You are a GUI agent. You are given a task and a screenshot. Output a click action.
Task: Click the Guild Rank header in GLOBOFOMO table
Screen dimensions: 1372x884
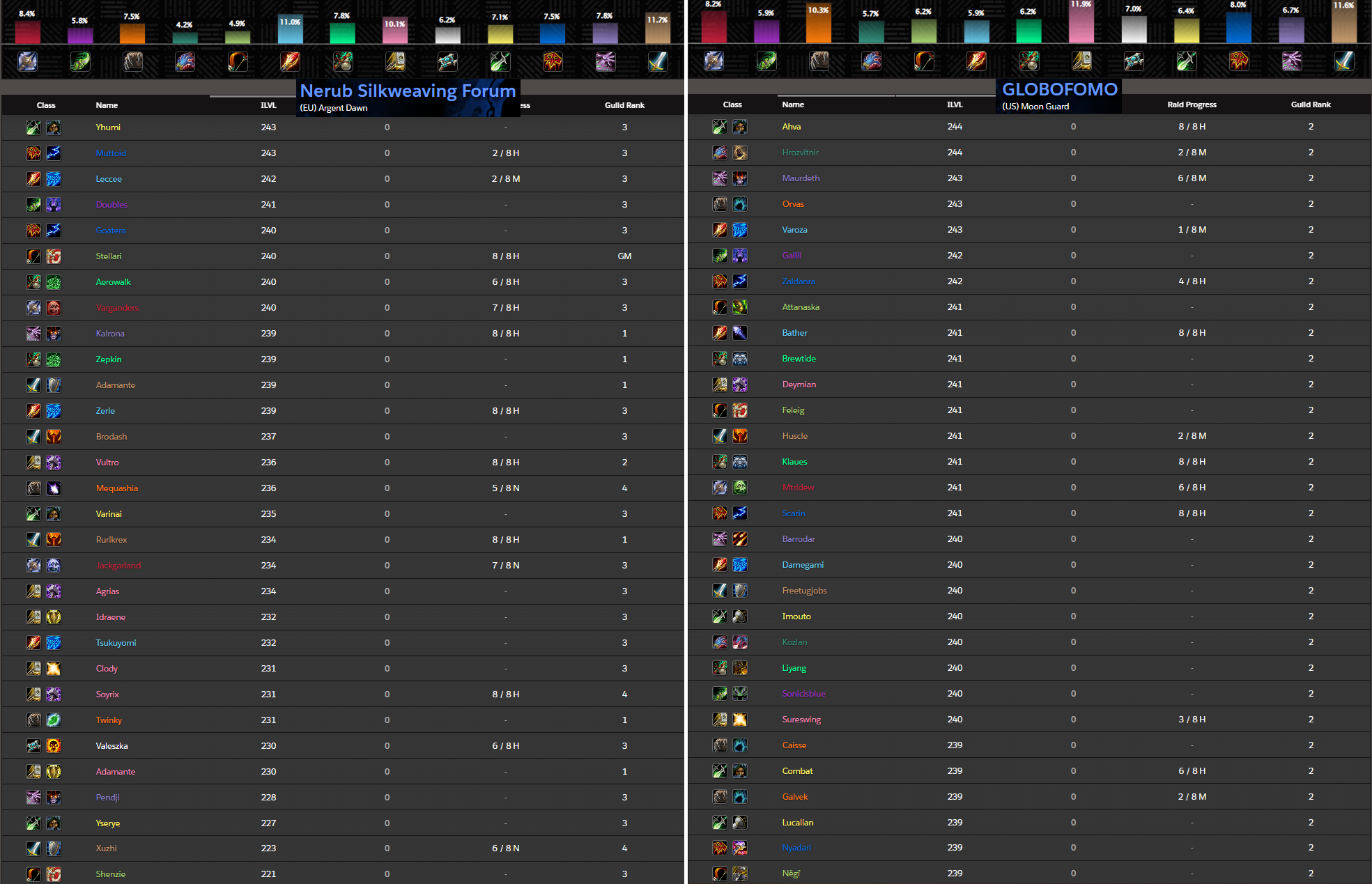tap(1311, 104)
